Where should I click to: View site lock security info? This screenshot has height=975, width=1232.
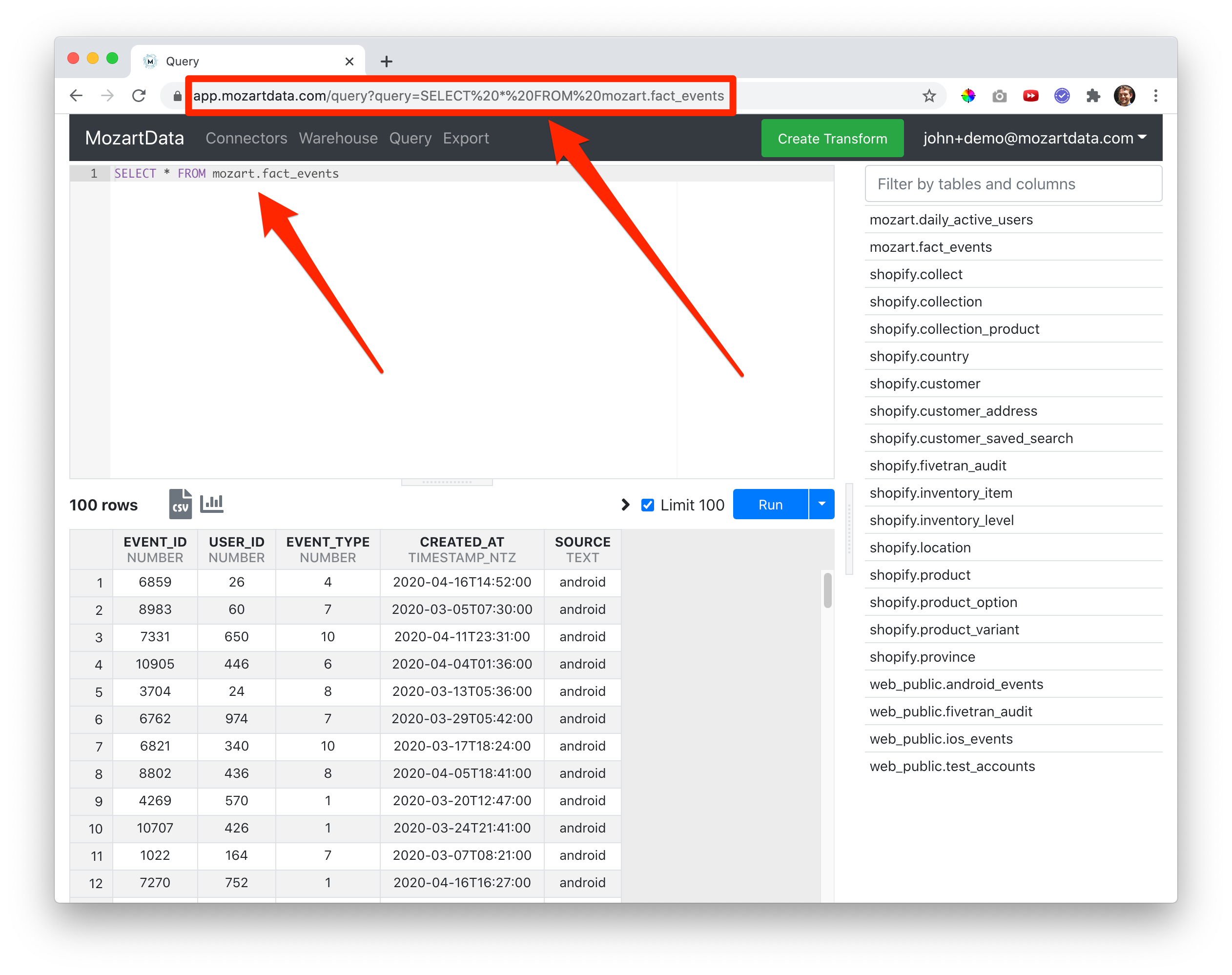coord(178,96)
